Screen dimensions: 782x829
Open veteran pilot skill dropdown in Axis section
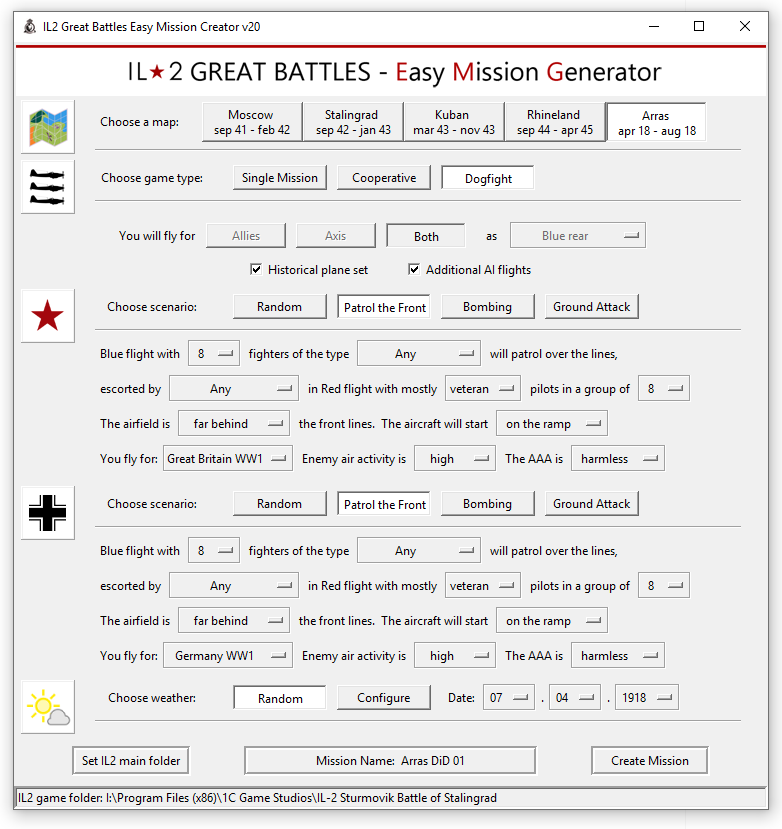tap(483, 585)
